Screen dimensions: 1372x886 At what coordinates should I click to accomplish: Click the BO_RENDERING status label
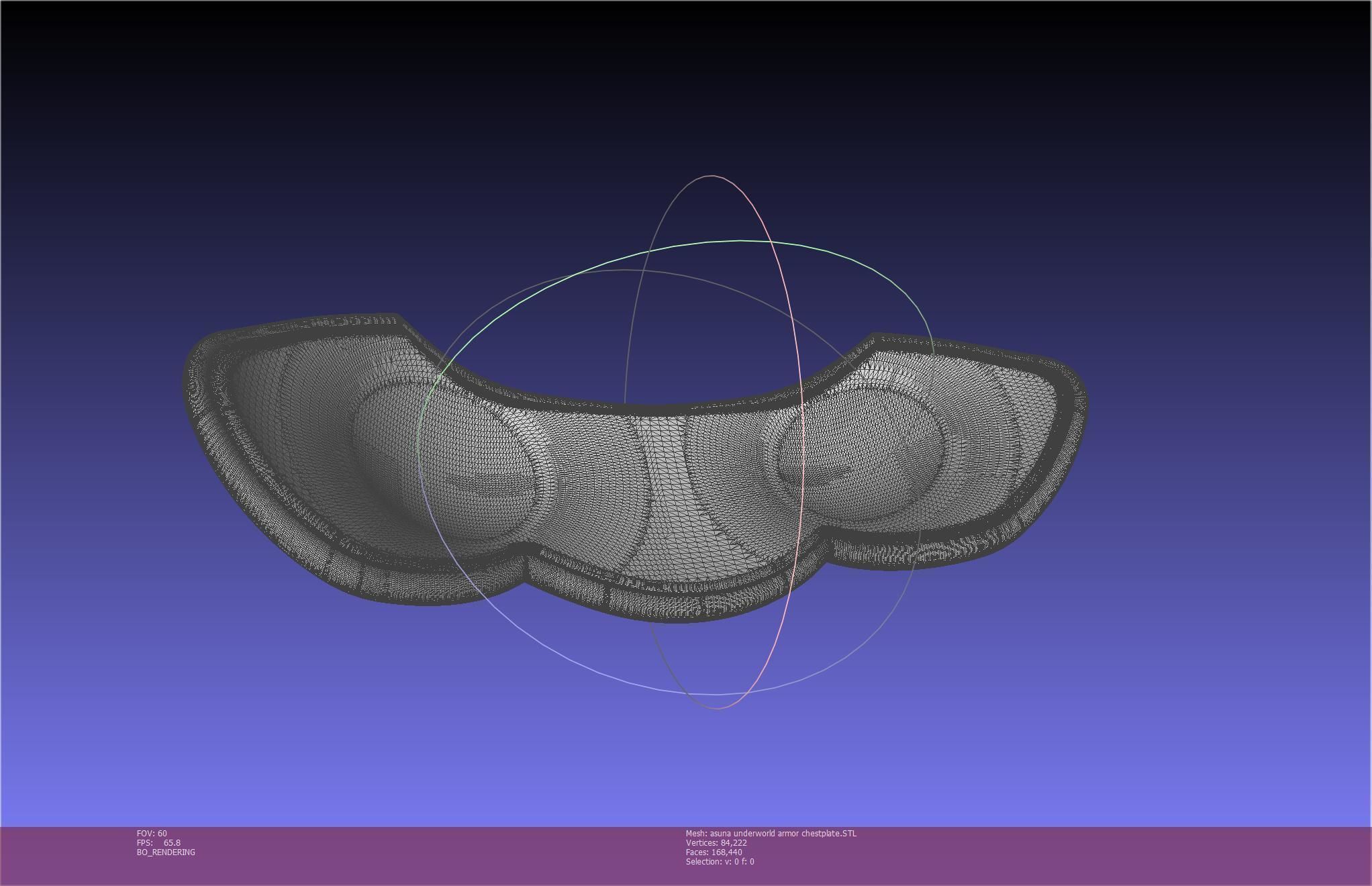tap(166, 852)
